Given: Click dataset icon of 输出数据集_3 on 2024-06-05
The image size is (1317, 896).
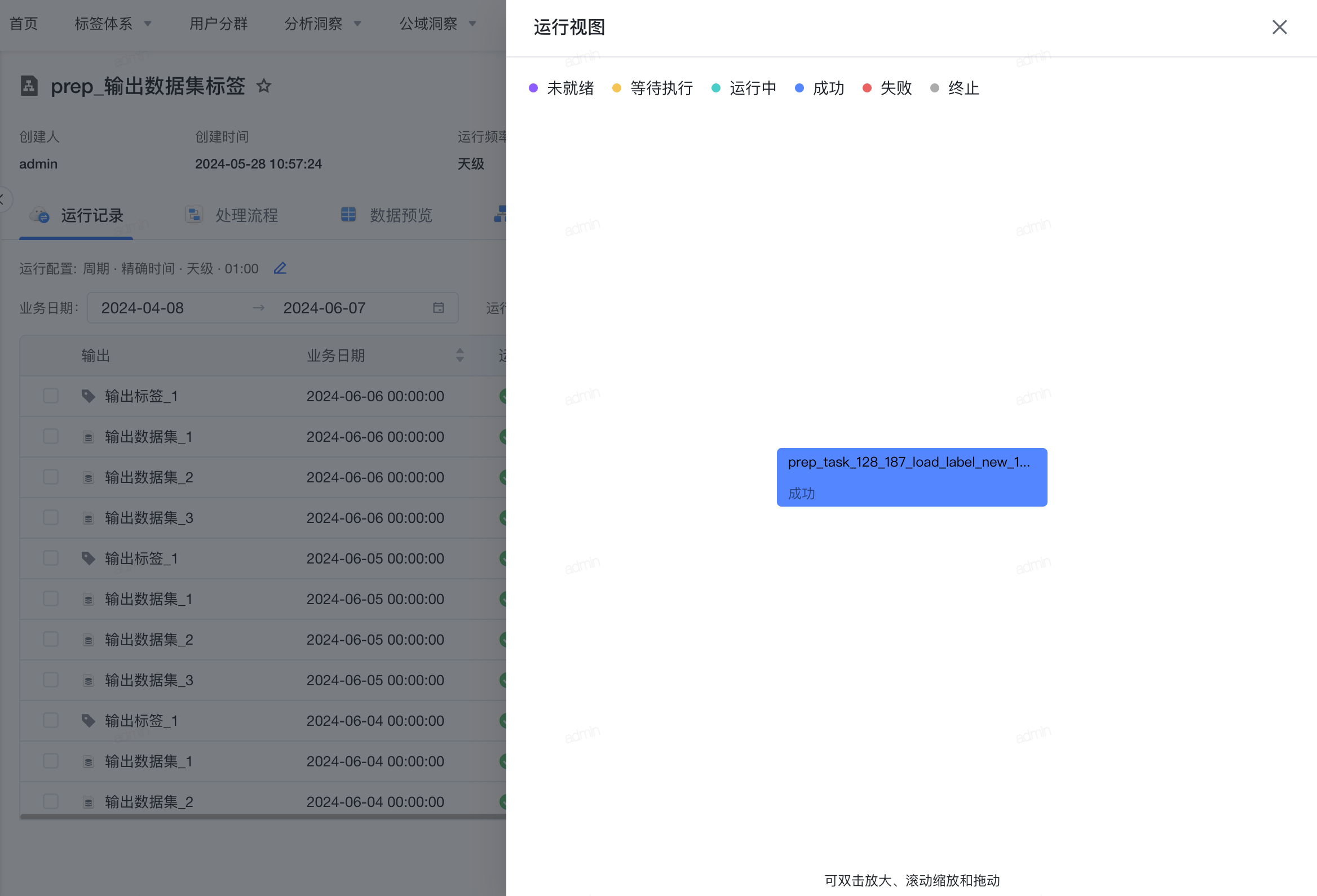Looking at the screenshot, I should (x=88, y=680).
